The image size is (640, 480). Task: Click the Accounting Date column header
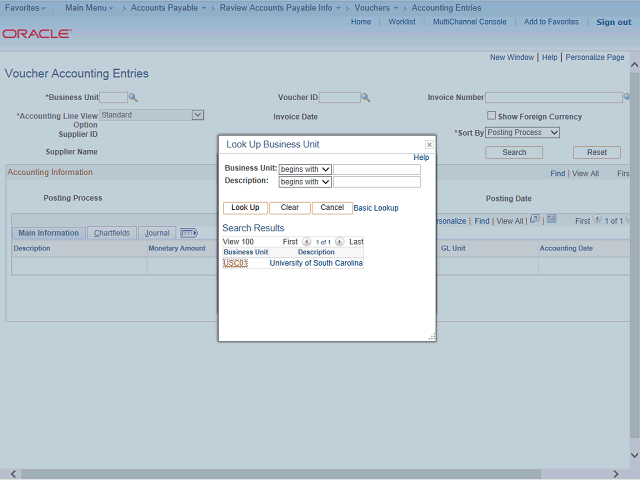click(x=566, y=249)
